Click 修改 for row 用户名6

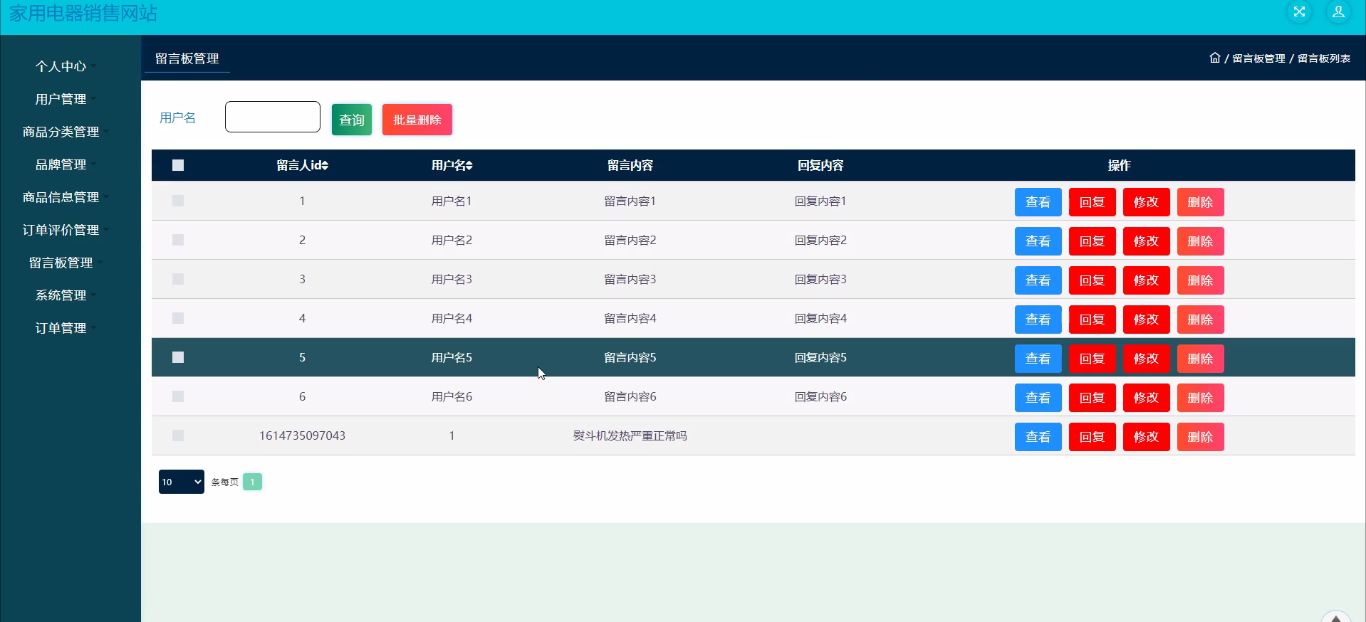point(1146,397)
